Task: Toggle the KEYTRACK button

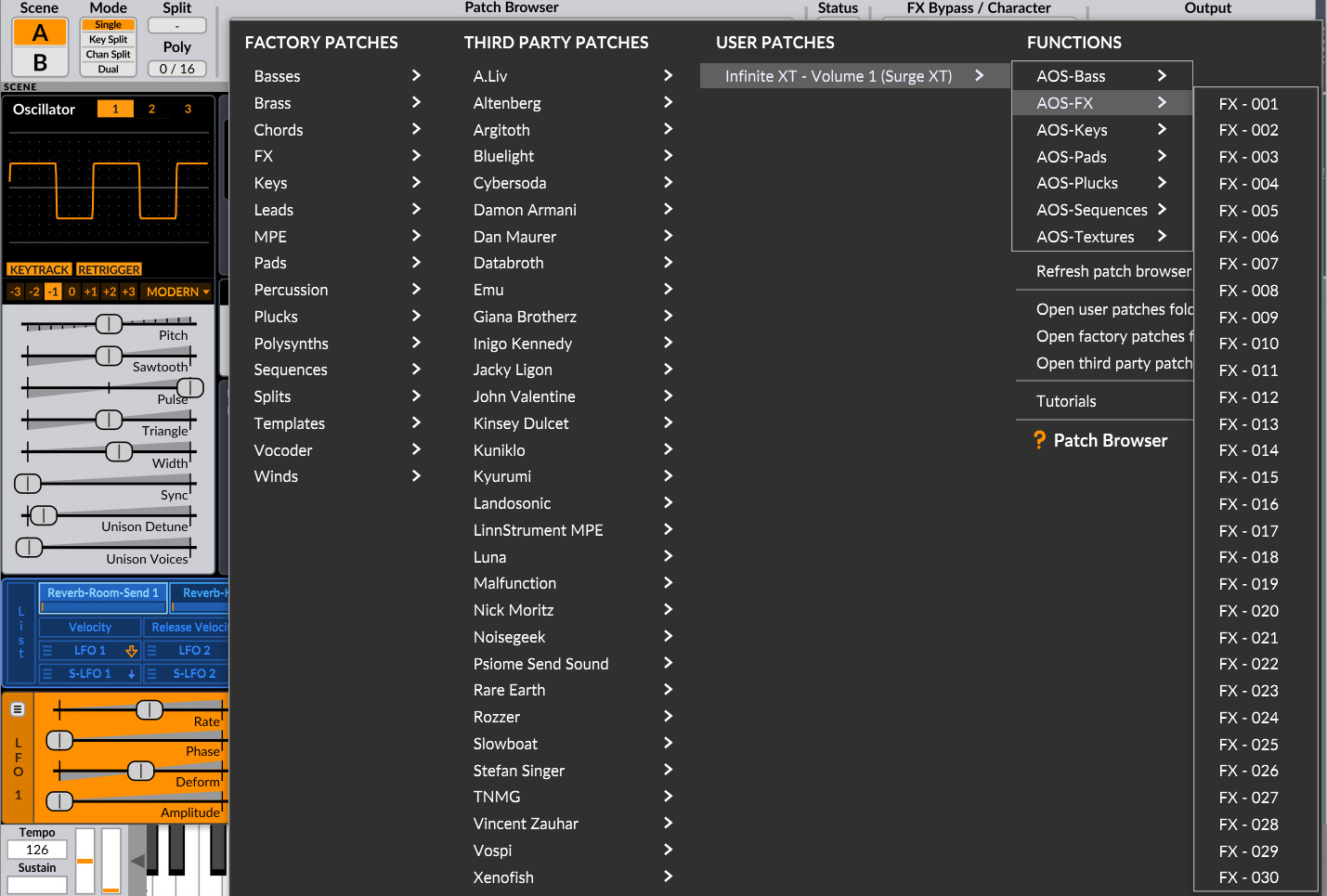Action: pyautogui.click(x=39, y=269)
